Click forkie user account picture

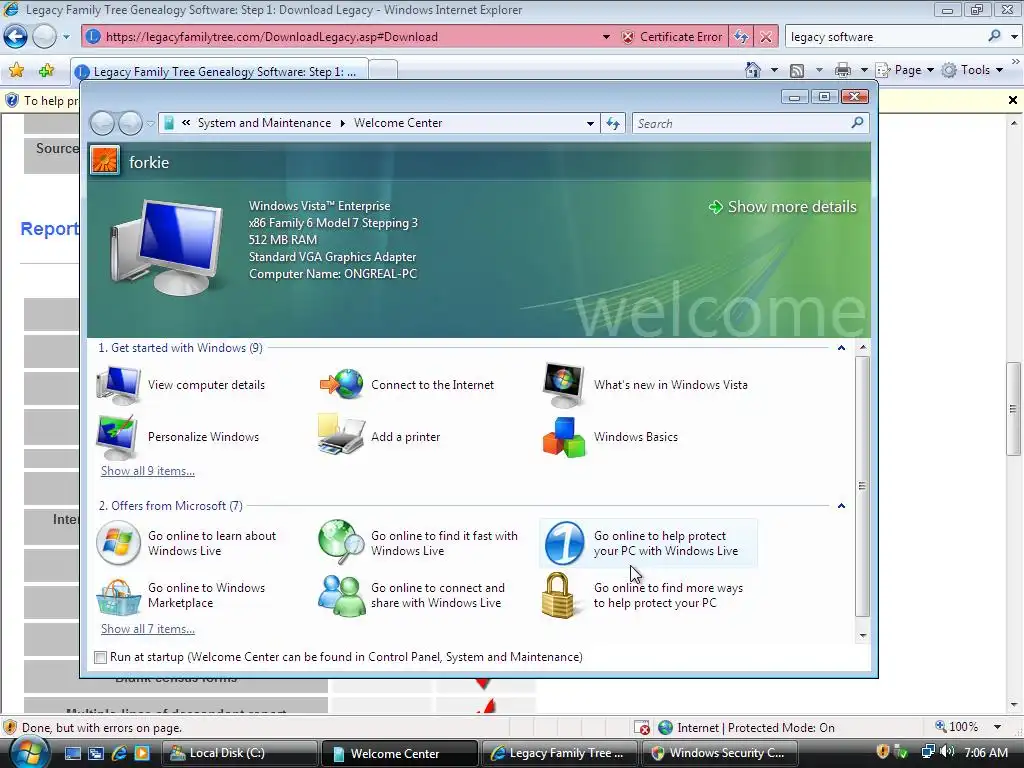(104, 160)
